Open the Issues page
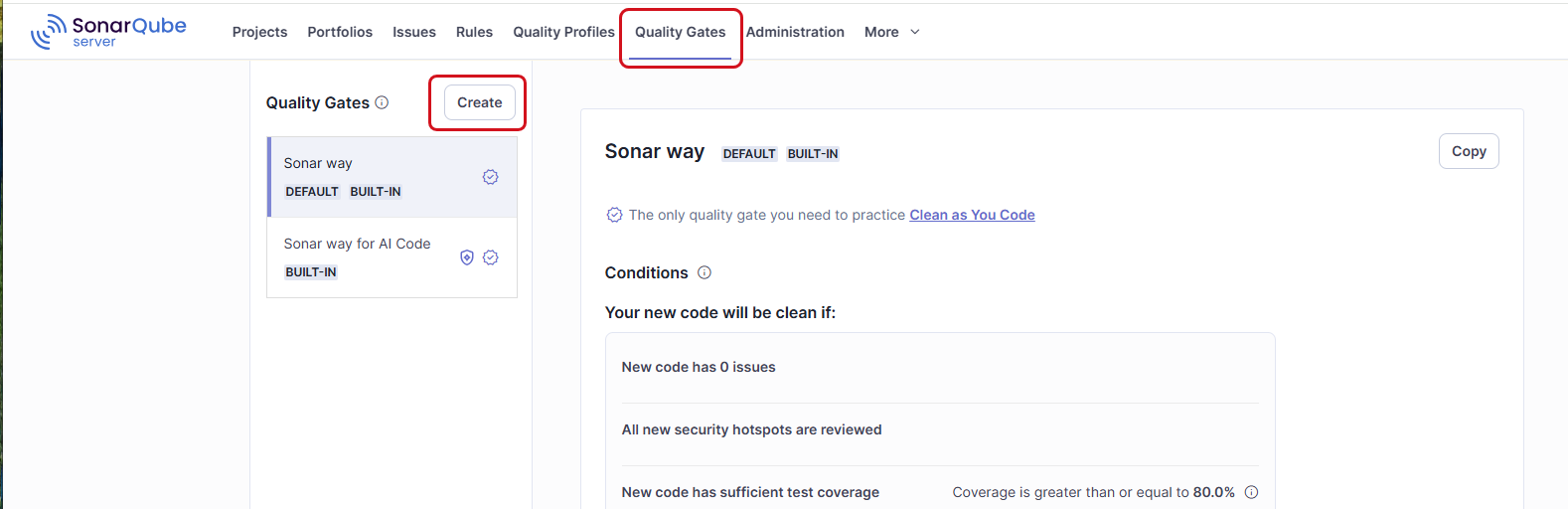1568x509 pixels. 414,32
